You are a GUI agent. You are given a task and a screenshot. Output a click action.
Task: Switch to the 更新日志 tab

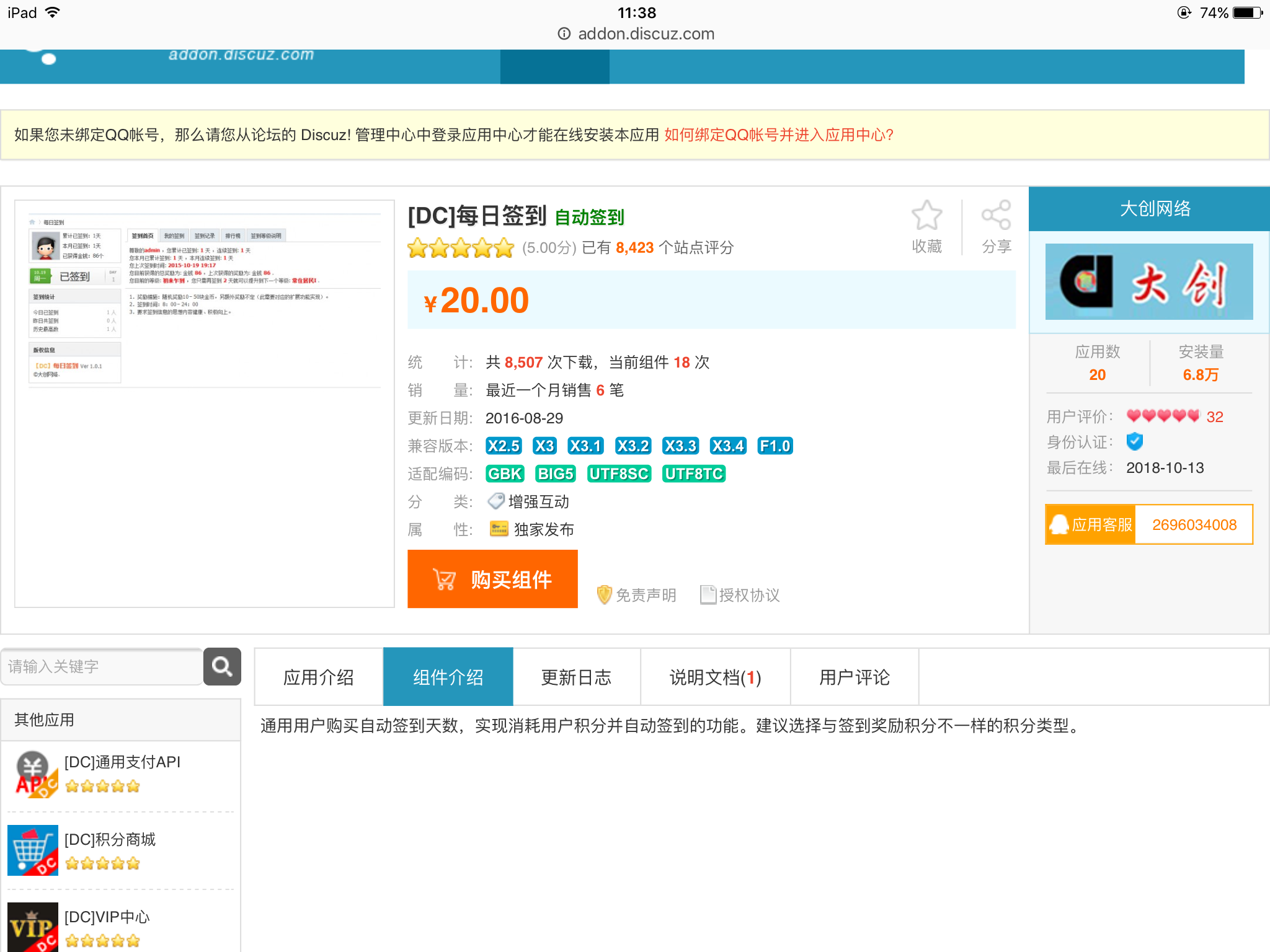pos(576,677)
